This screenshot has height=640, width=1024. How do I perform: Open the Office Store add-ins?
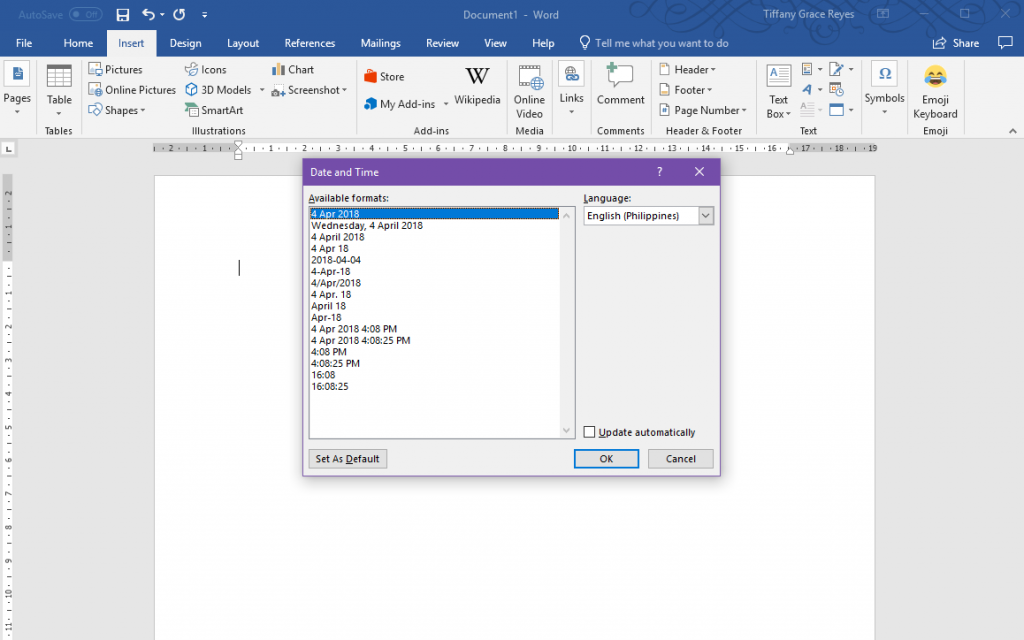click(388, 75)
